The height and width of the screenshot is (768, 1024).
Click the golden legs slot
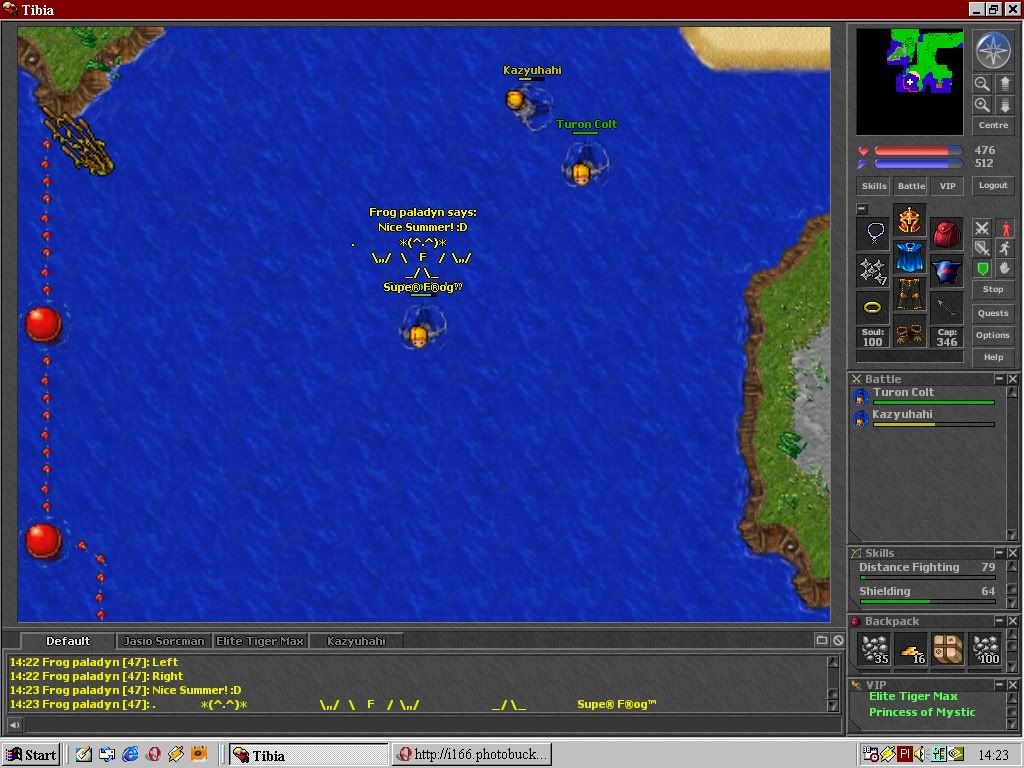tap(909, 294)
